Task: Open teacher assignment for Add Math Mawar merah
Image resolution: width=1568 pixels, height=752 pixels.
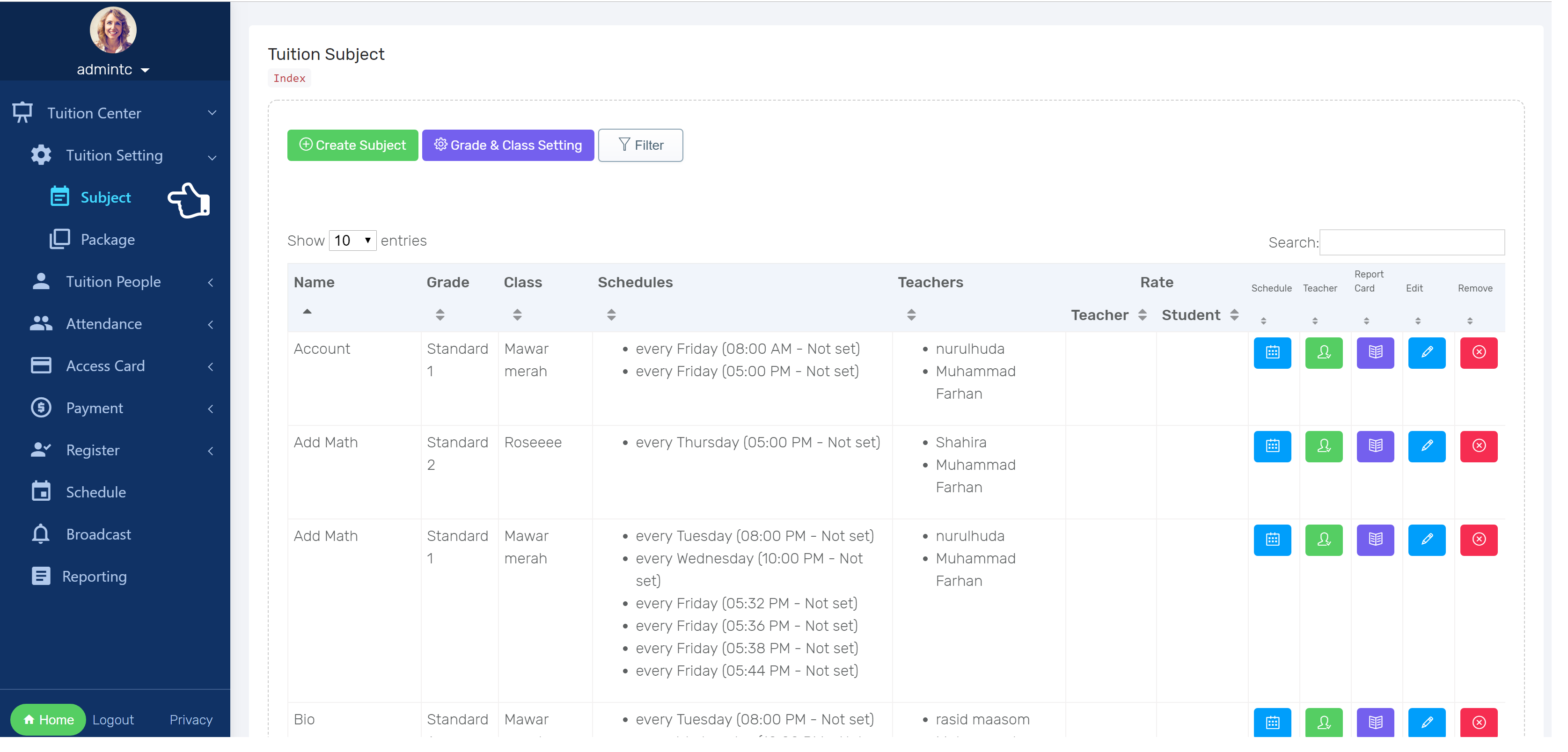Action: 1324,540
